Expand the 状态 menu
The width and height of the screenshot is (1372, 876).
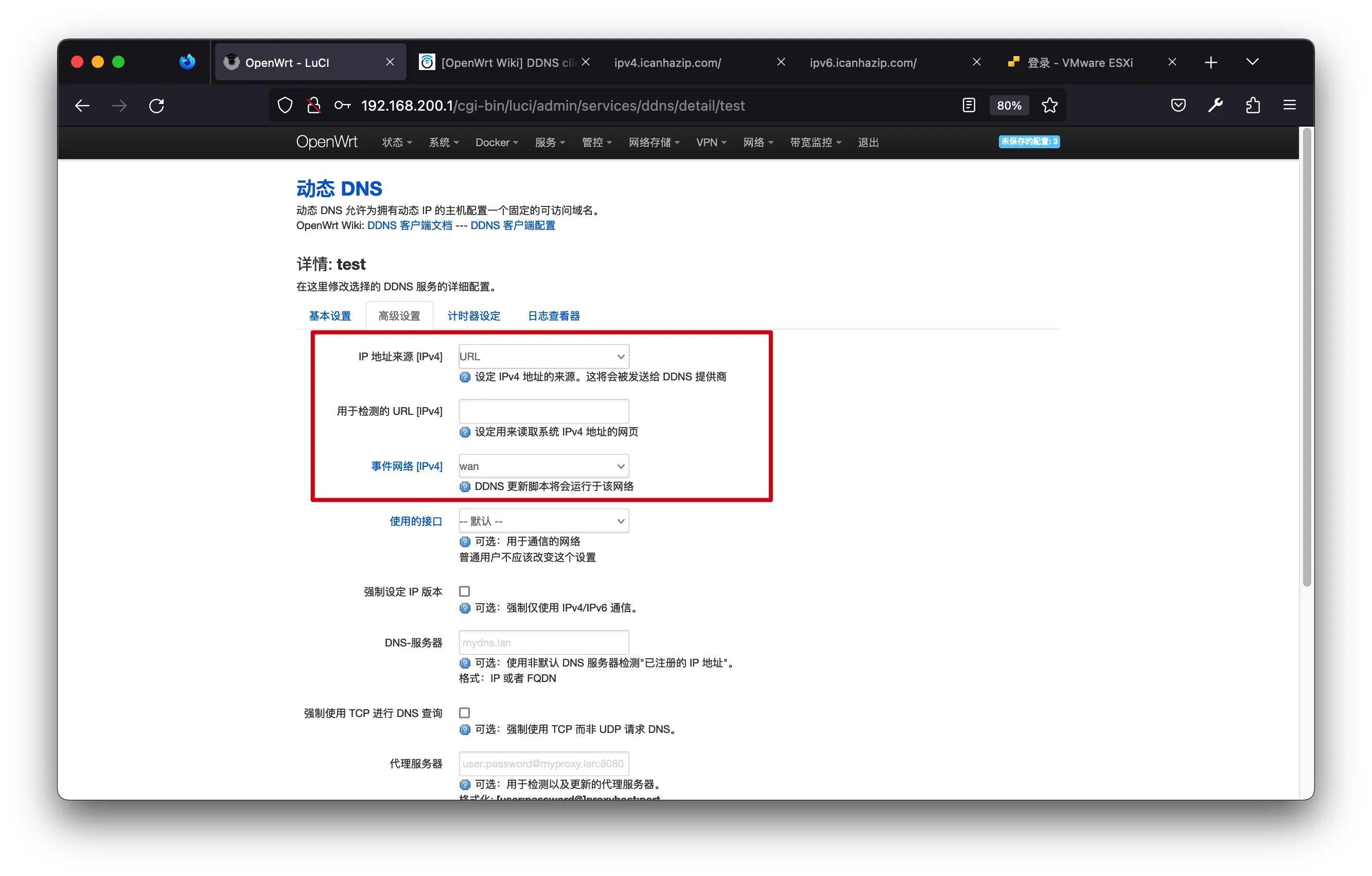tap(397, 143)
